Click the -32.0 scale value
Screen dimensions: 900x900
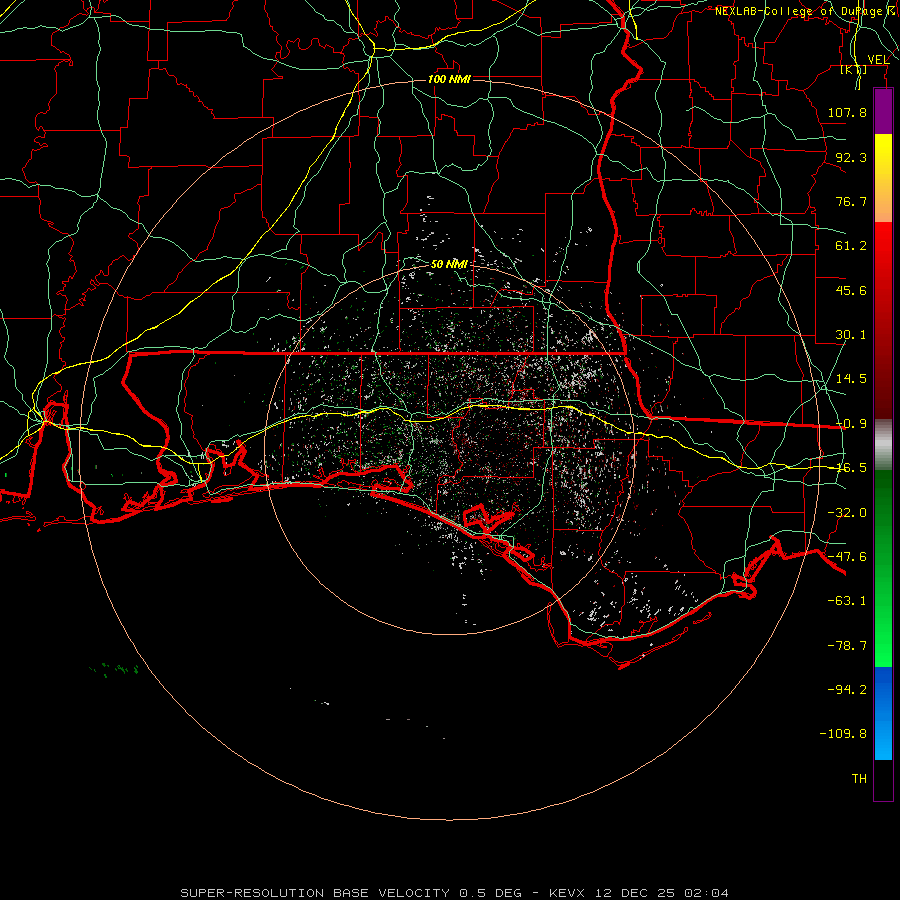pos(847,513)
